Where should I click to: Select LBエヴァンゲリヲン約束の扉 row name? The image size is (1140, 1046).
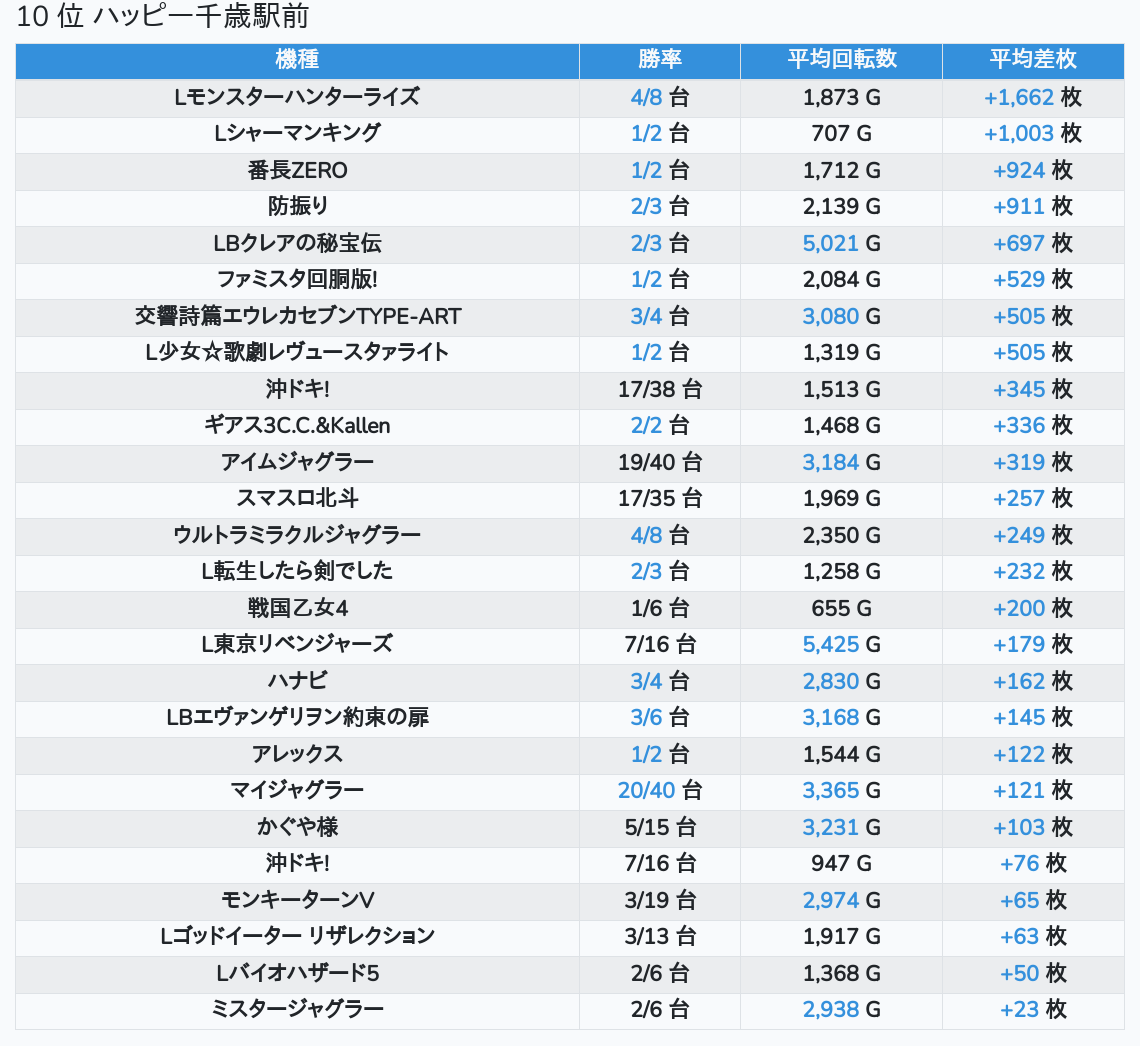pos(297,718)
